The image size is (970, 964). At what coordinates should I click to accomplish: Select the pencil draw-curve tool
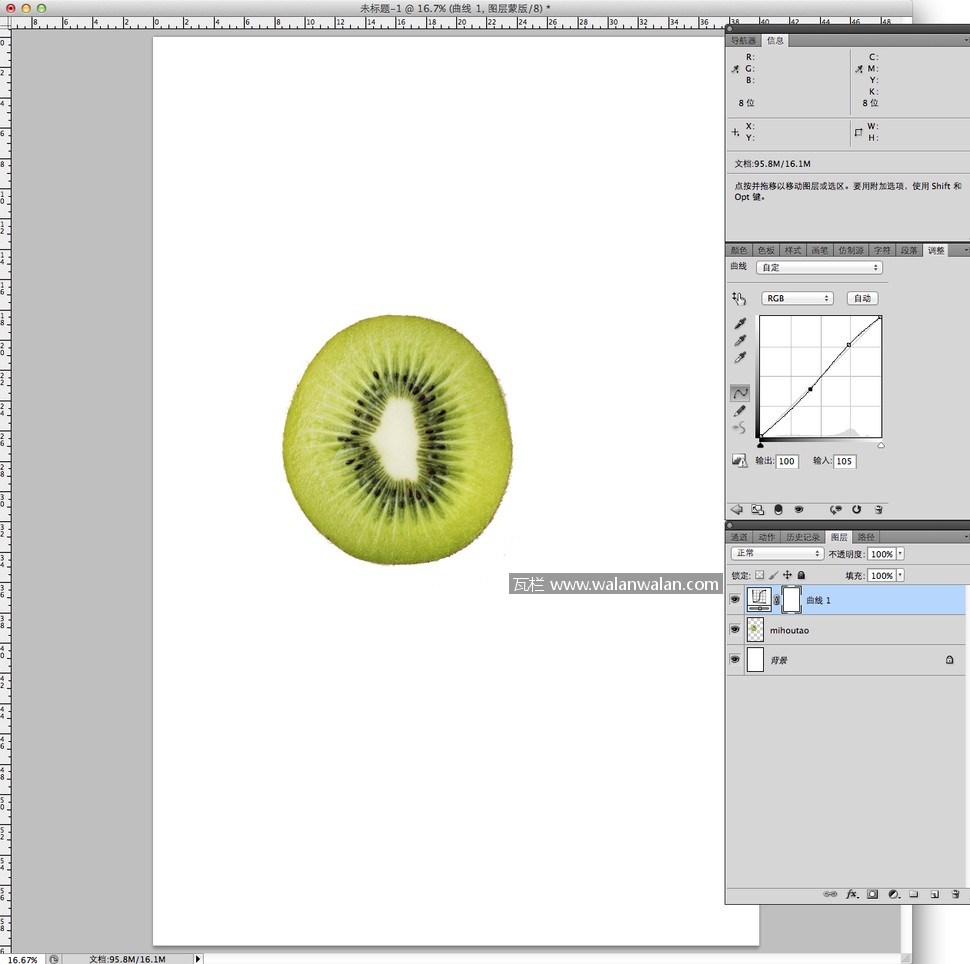click(x=740, y=410)
